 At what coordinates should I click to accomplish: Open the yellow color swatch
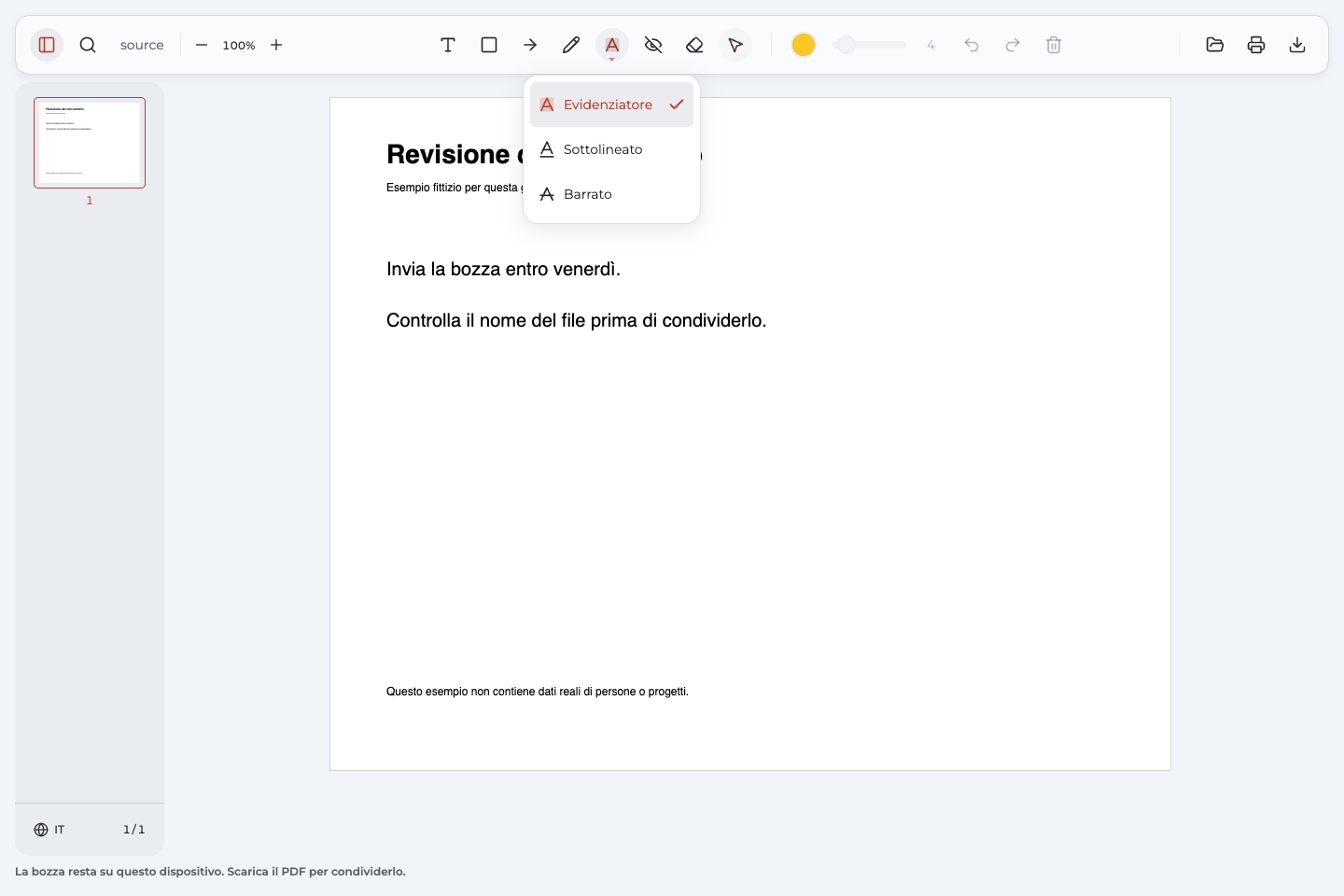click(804, 45)
